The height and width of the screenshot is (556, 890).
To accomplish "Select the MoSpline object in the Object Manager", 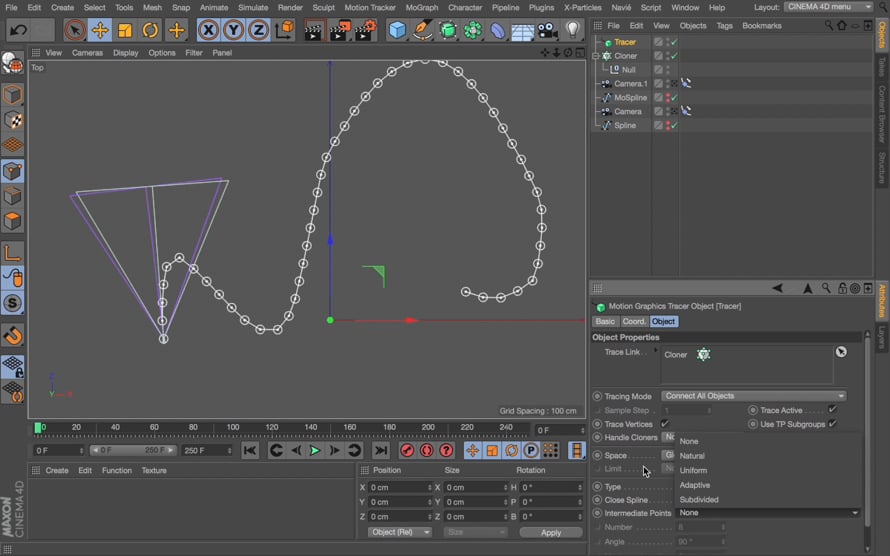I will tap(630, 98).
